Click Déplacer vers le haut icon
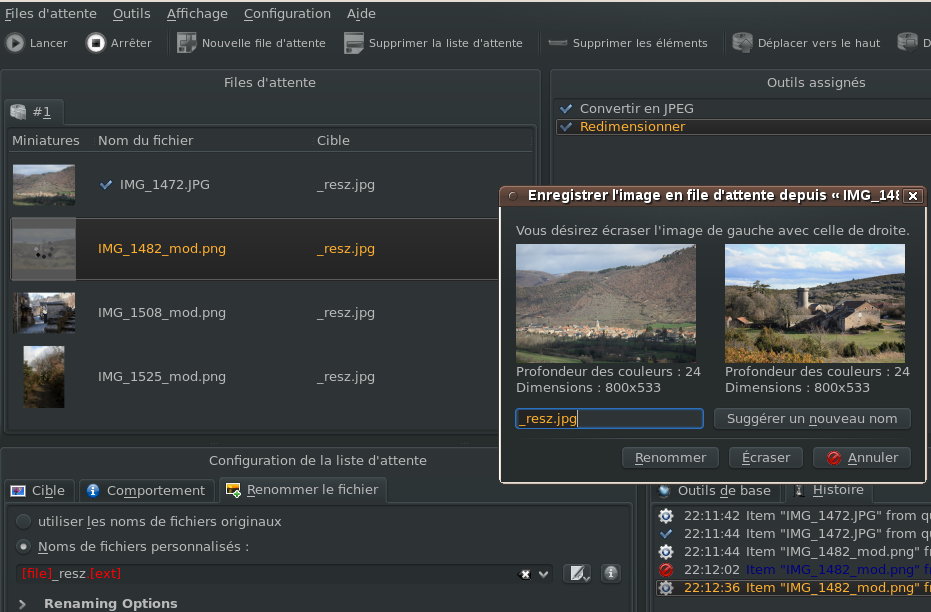Viewport: 931px width, 612px height. pyautogui.click(x=742, y=43)
